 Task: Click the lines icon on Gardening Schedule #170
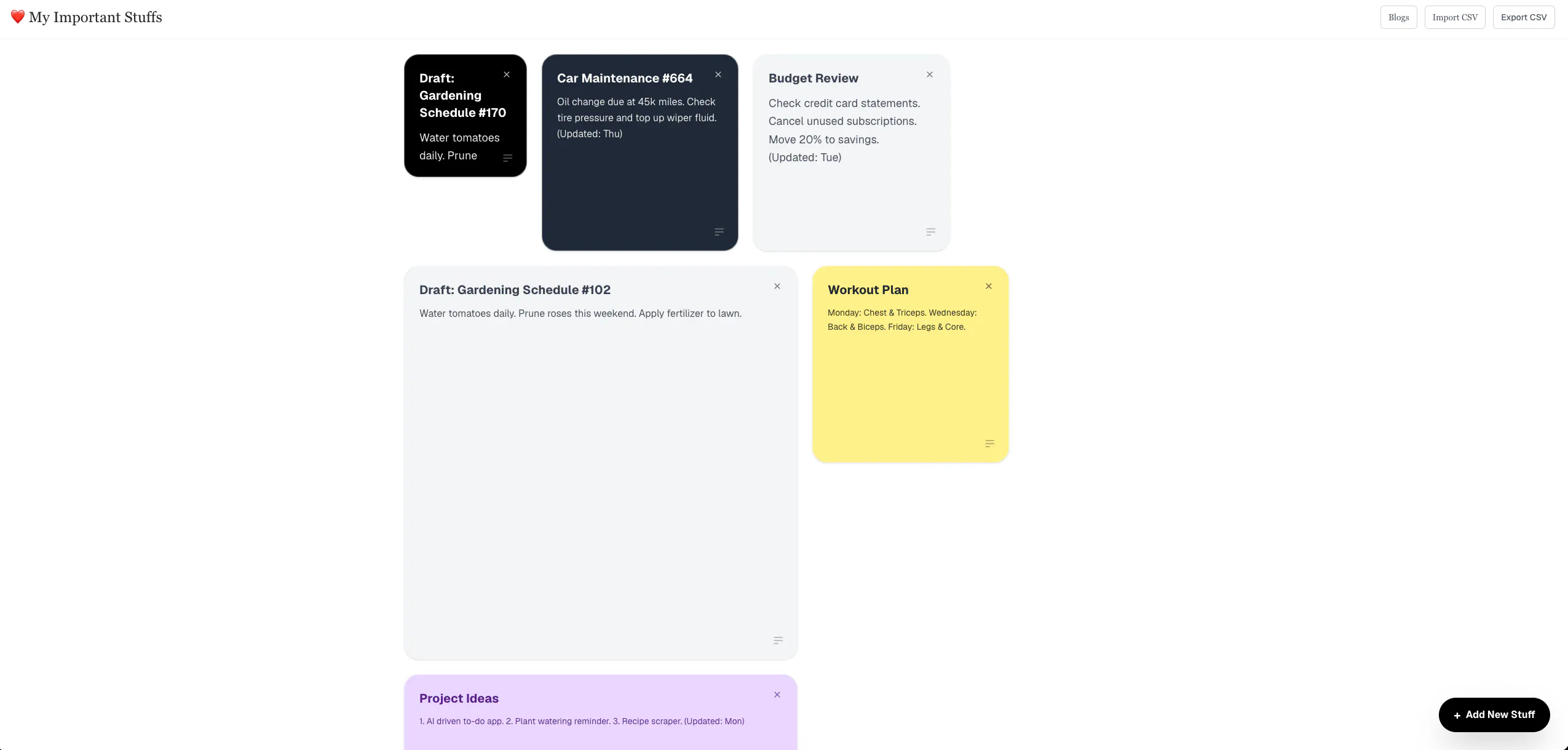tap(508, 158)
